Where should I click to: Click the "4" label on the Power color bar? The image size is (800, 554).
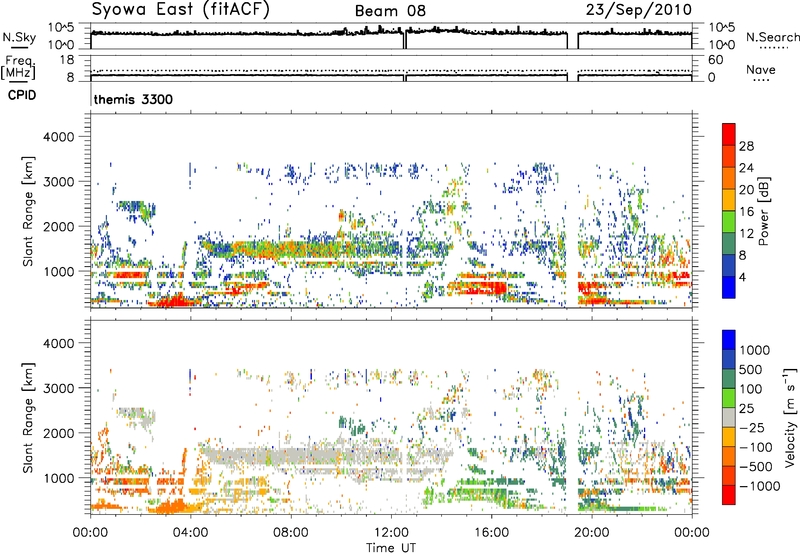pos(742,278)
